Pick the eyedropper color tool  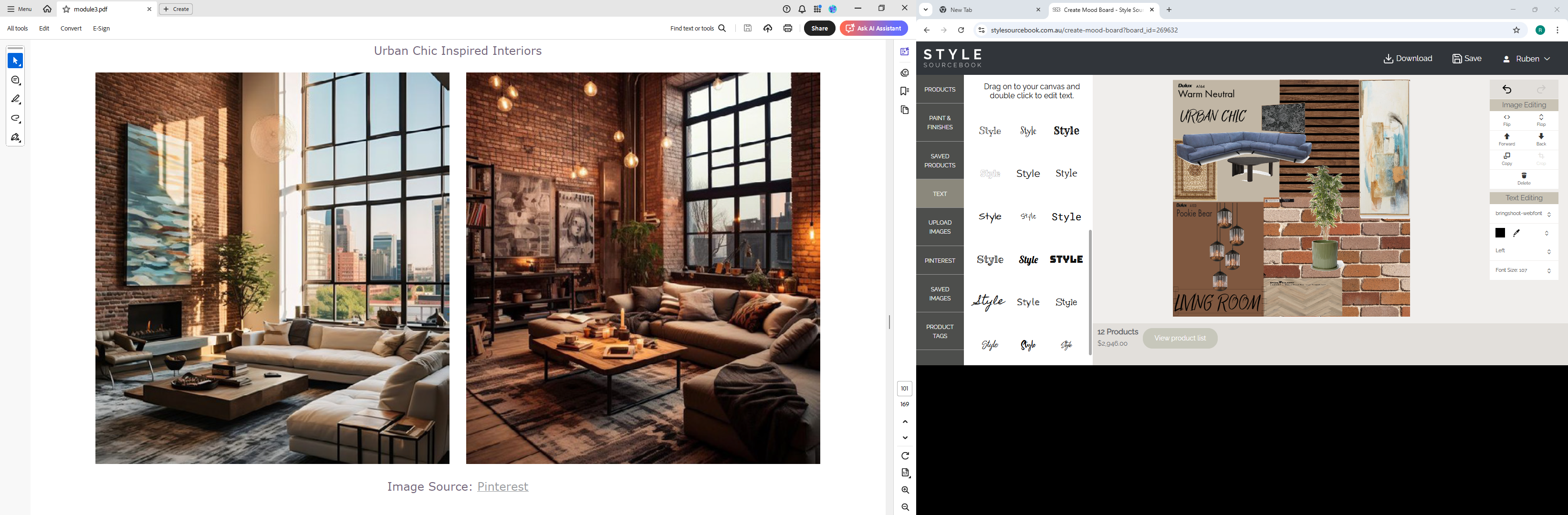(x=1517, y=233)
